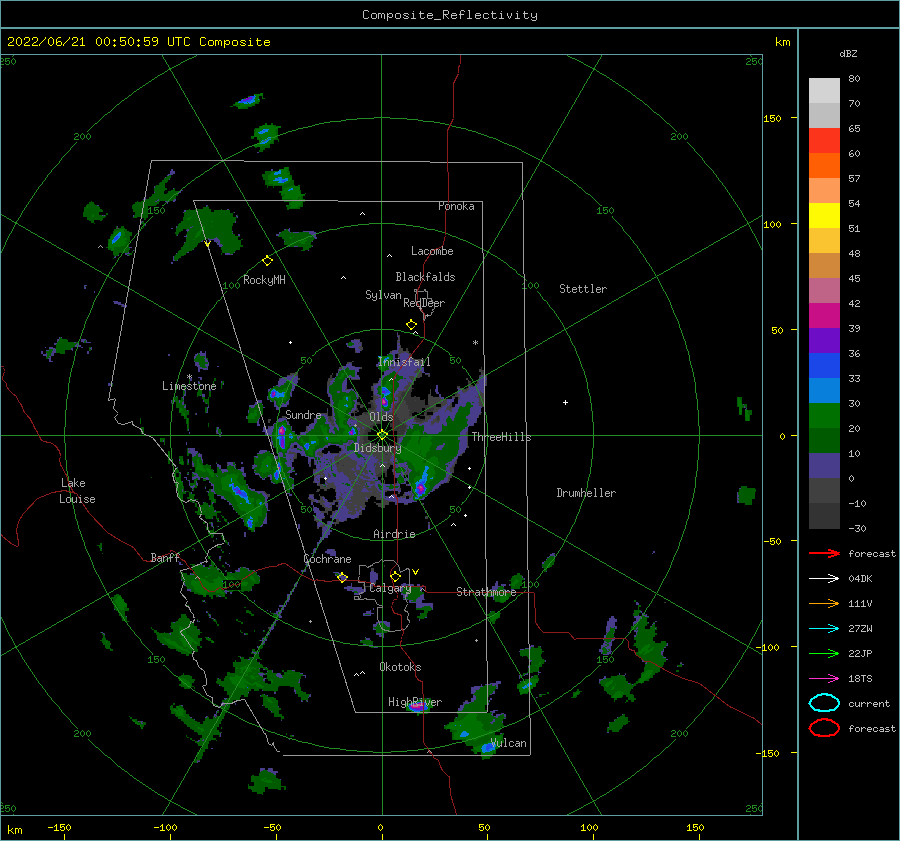Screen dimensions: 900x841
Task: Click the Cochrane label
Action: [x=327, y=559]
